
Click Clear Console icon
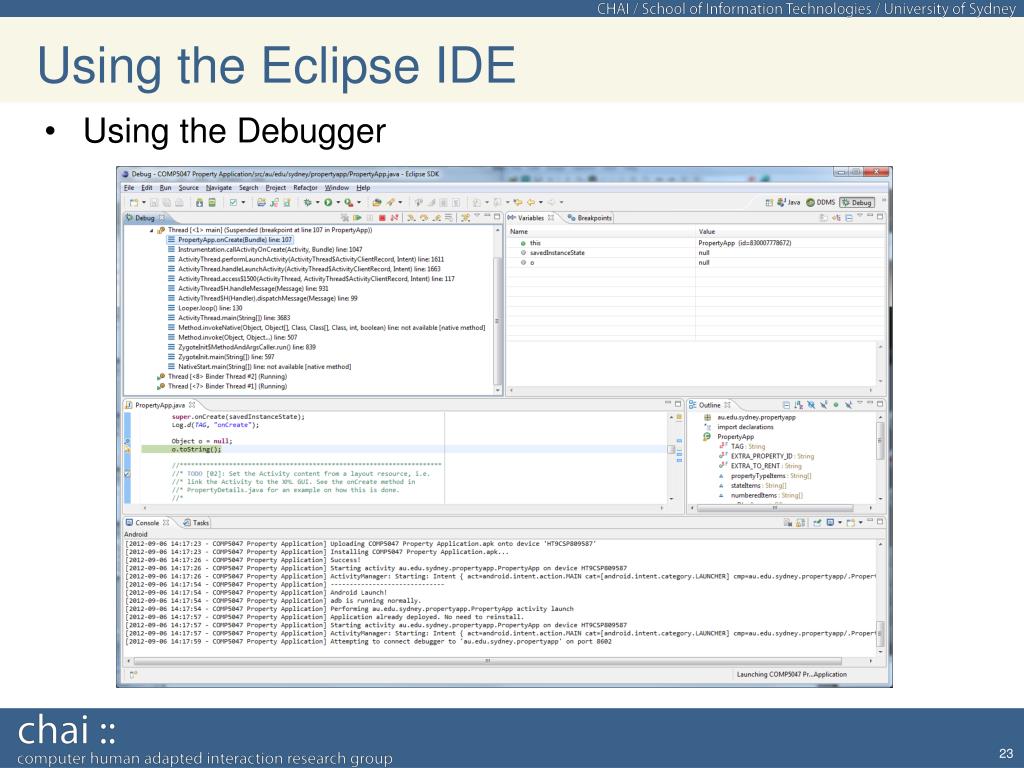[x=788, y=522]
